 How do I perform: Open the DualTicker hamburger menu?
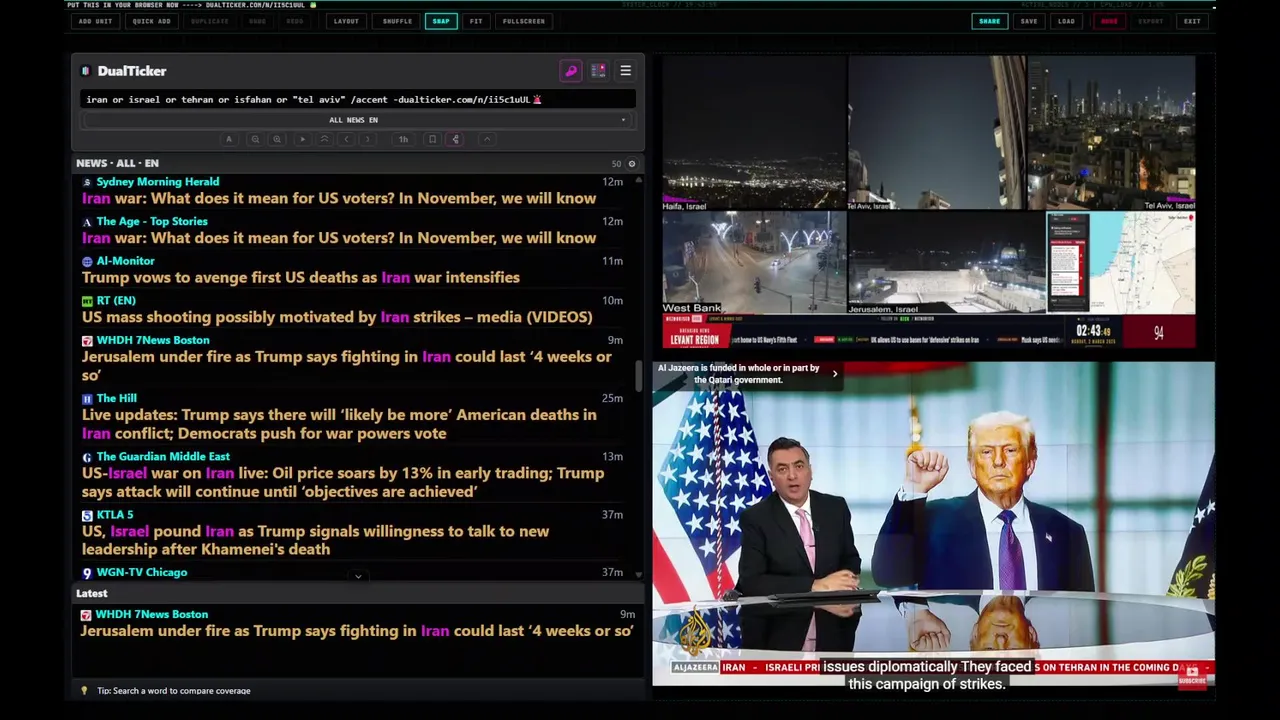pos(625,71)
